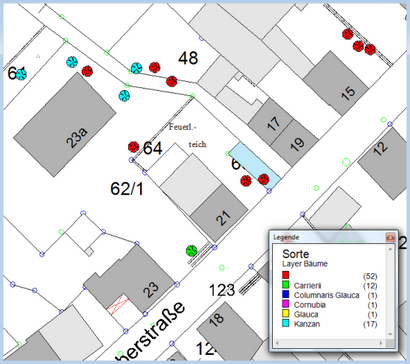The image size is (410, 364).
Task: Close the Legende window
Action: [390, 237]
